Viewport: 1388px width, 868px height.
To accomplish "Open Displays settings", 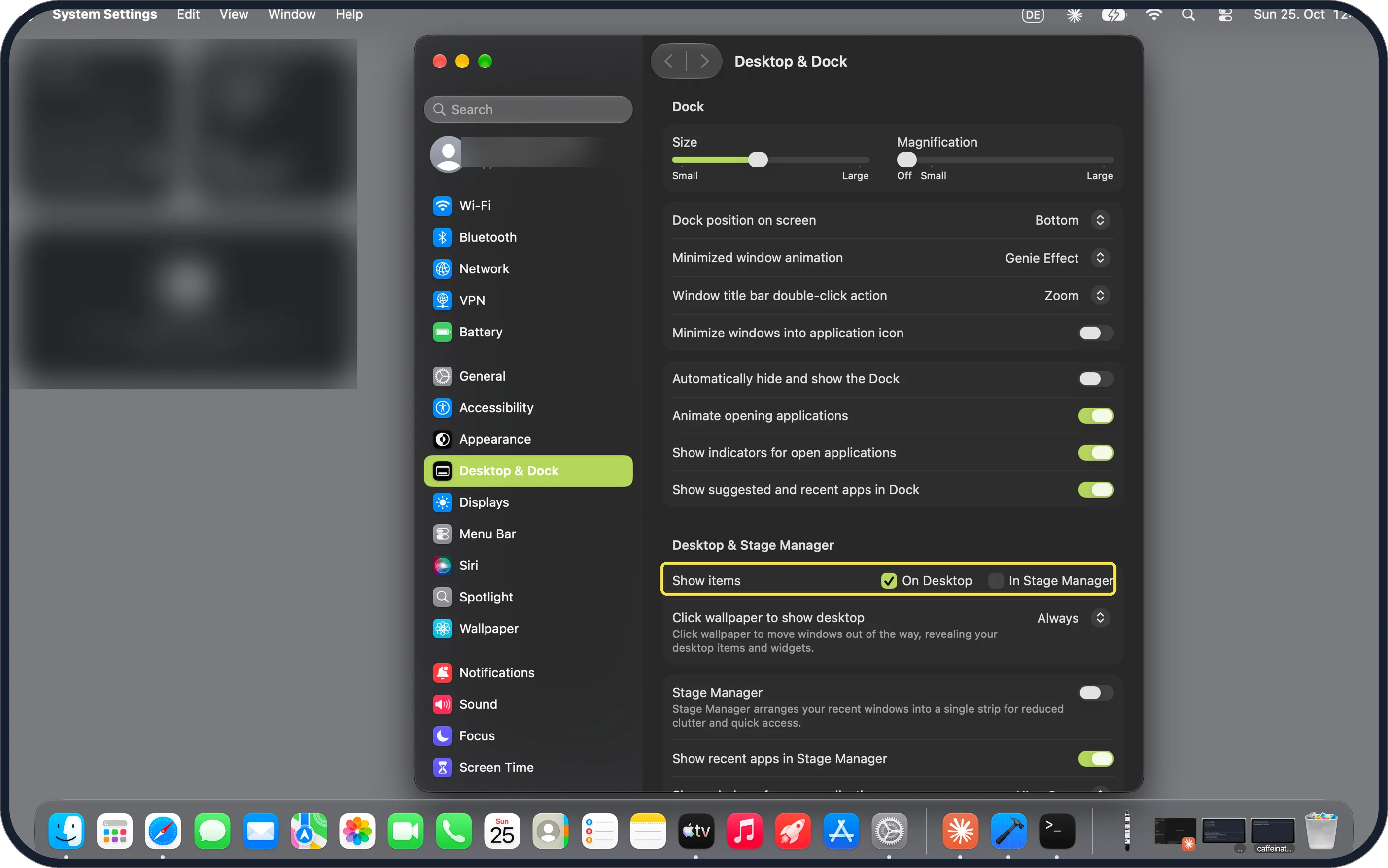I will (x=528, y=502).
